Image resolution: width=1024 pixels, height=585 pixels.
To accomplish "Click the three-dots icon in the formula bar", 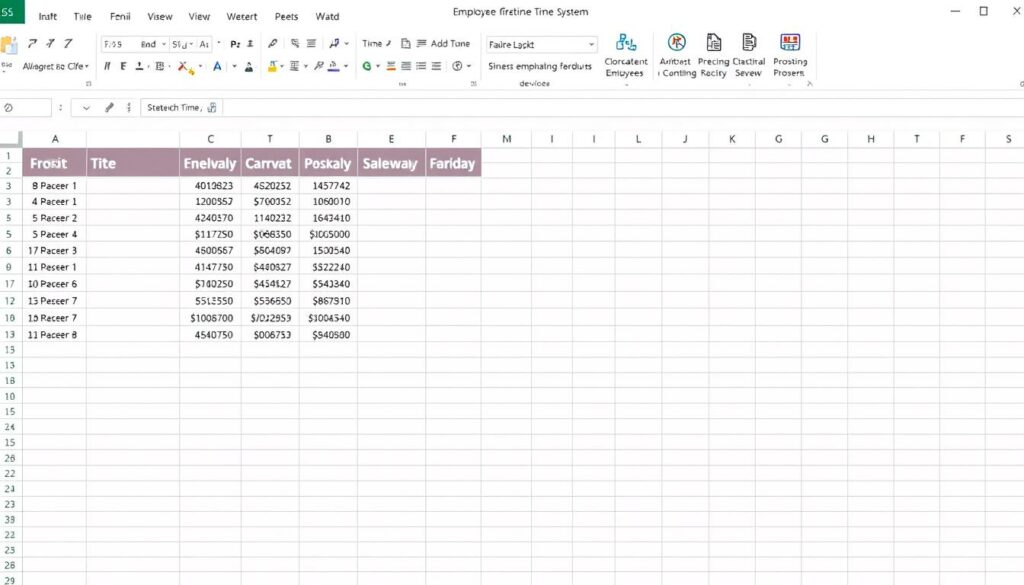I will pos(129,108).
